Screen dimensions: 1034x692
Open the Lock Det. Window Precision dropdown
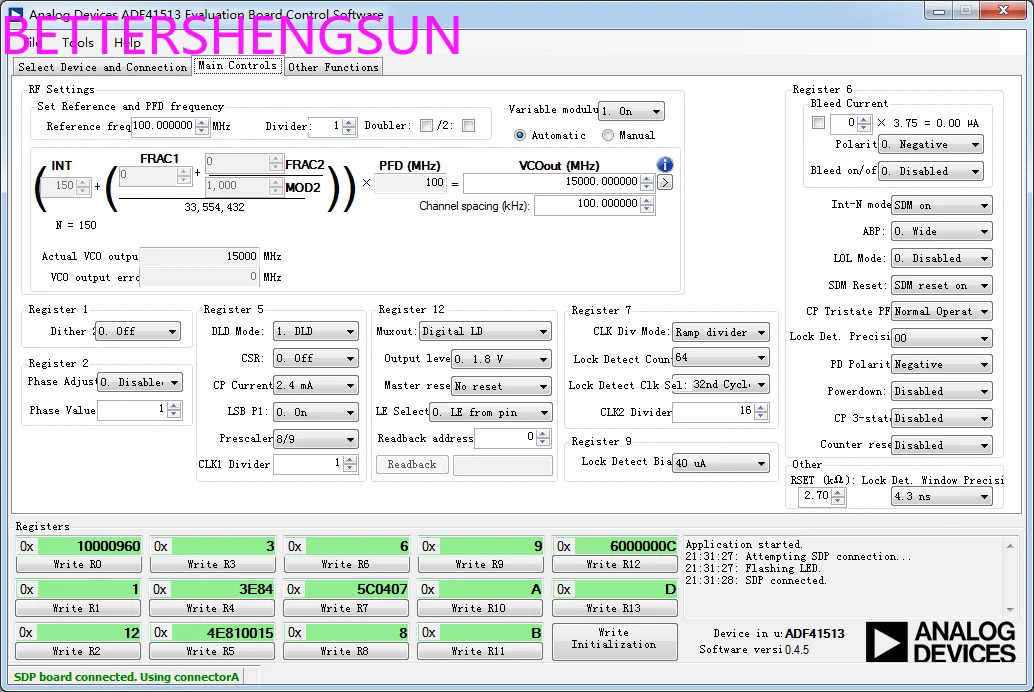(x=941, y=496)
